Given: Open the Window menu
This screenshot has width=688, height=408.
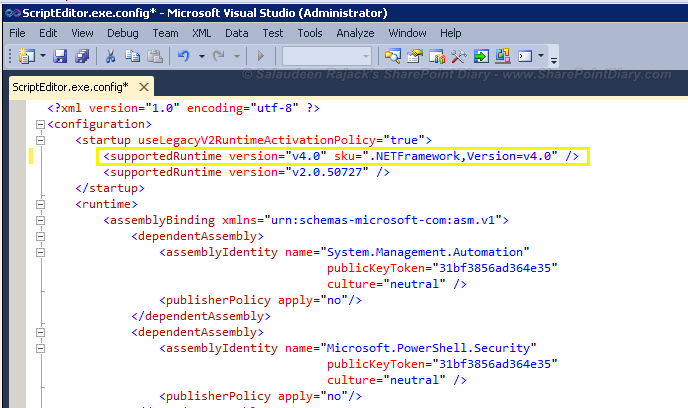Looking at the screenshot, I should coord(407,33).
